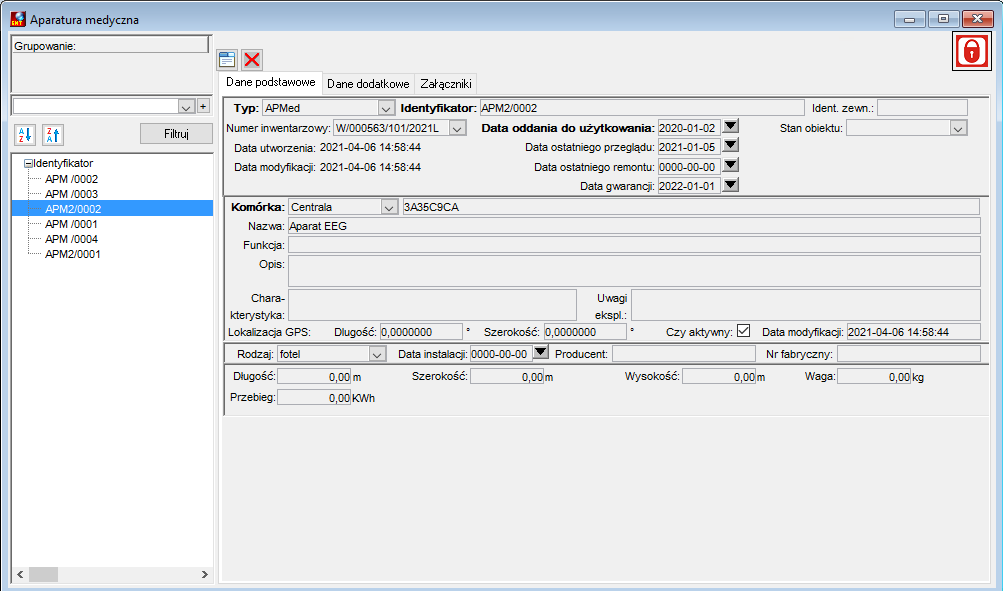
Task: Open calendar for Data ostatniego przeglądu
Action: [731, 146]
